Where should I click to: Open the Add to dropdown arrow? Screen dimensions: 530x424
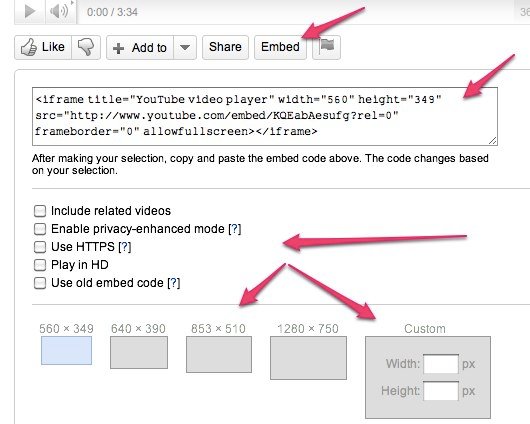[x=185, y=48]
